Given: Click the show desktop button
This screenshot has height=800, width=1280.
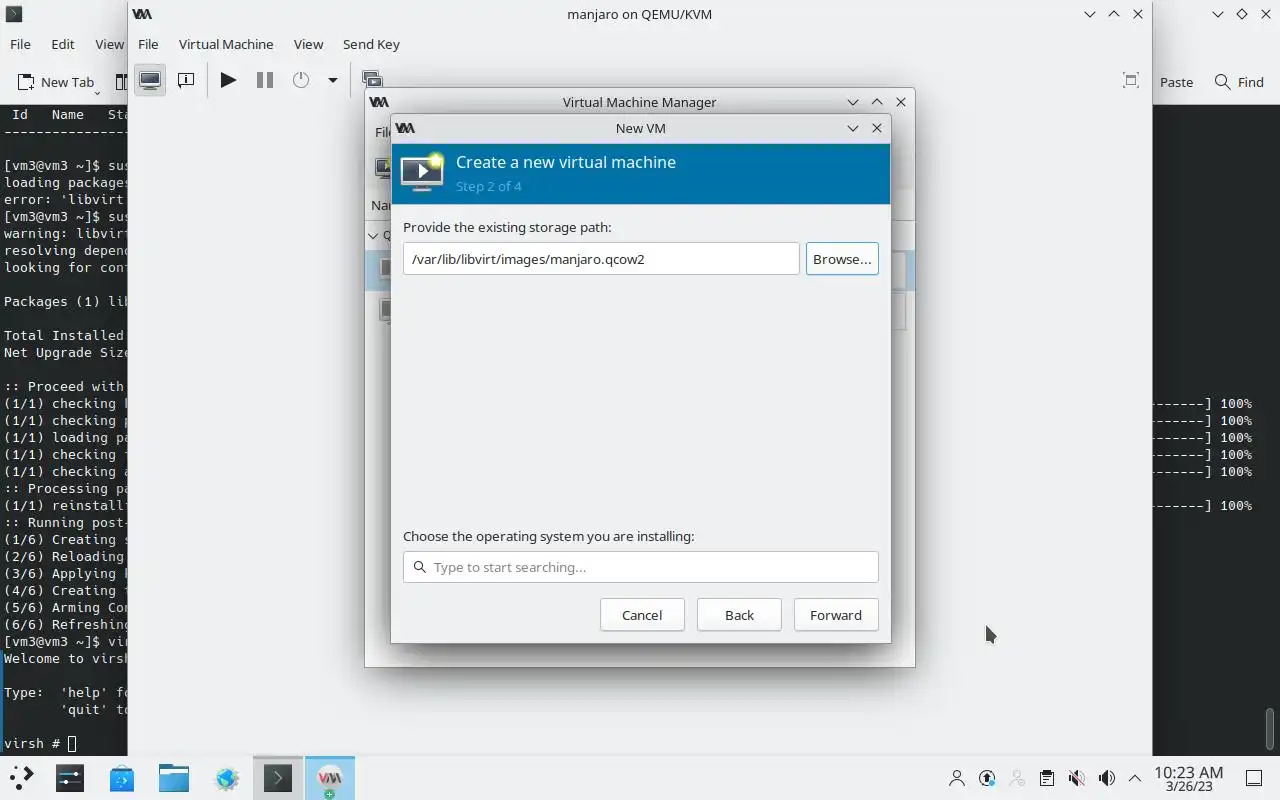Looking at the screenshot, I should [1254, 778].
